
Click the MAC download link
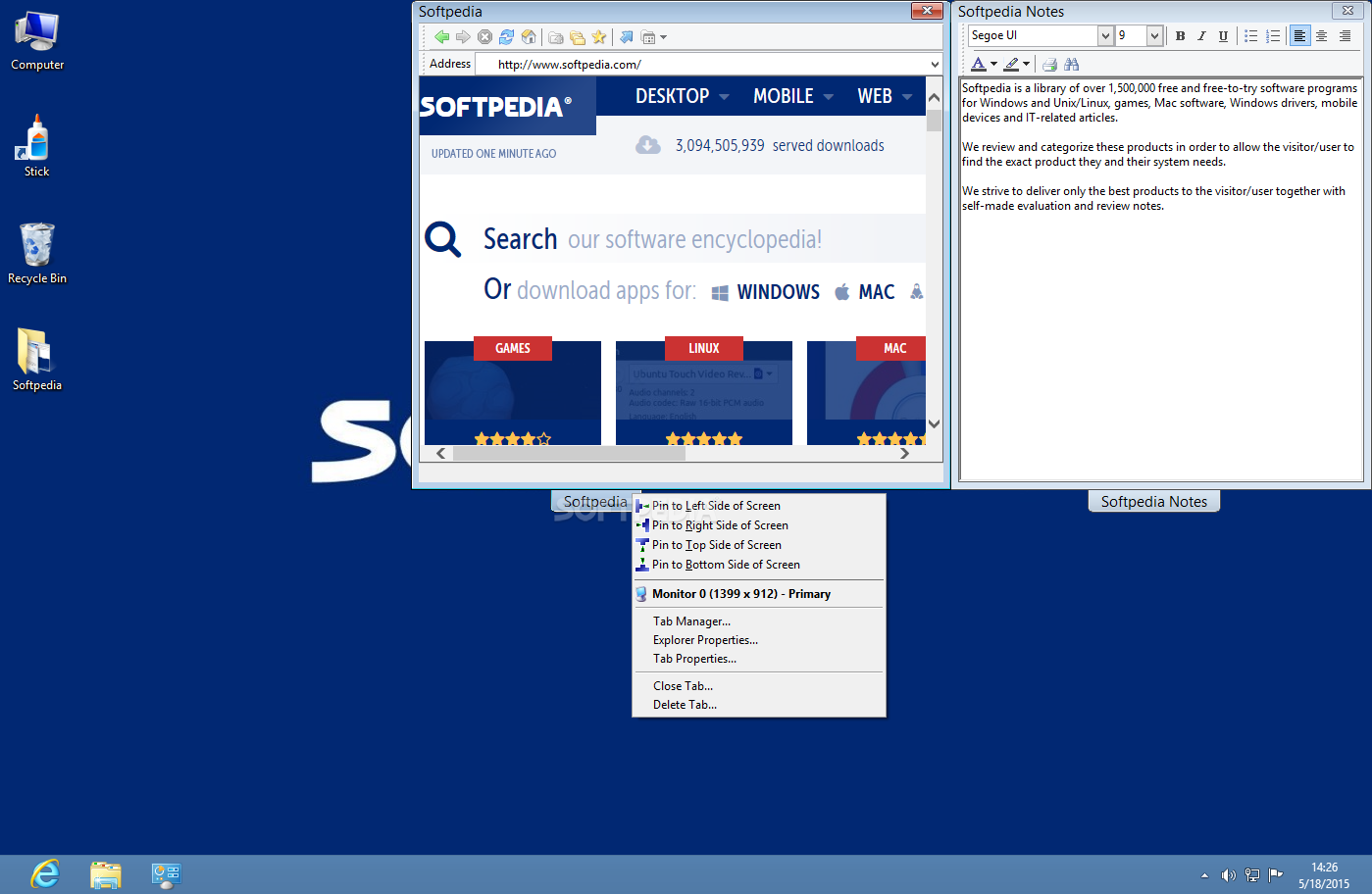(865, 292)
